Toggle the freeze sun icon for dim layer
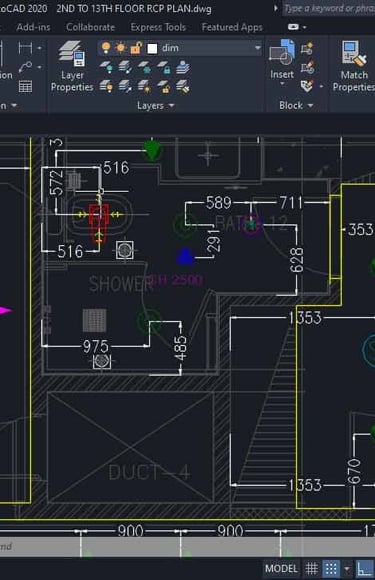Viewport: 375px width, 580px height. [121, 48]
